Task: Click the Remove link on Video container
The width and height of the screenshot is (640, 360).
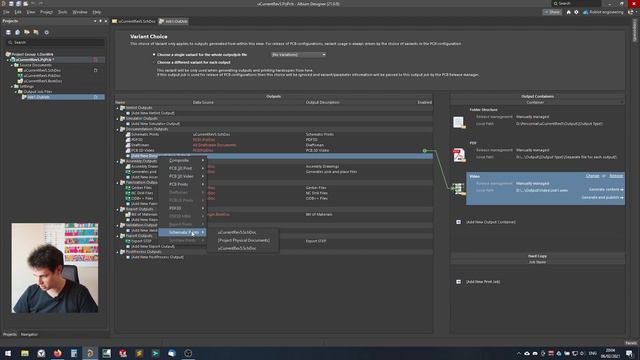Action: pos(616,176)
